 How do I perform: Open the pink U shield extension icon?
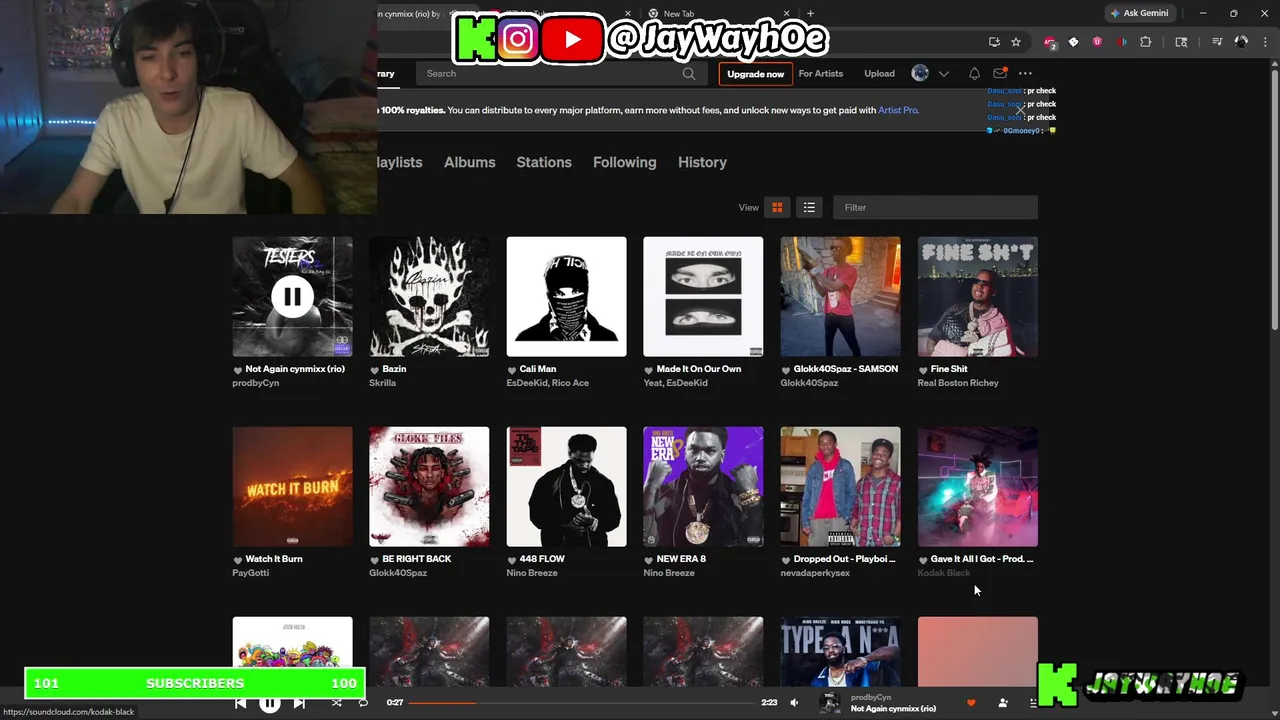tap(1097, 42)
